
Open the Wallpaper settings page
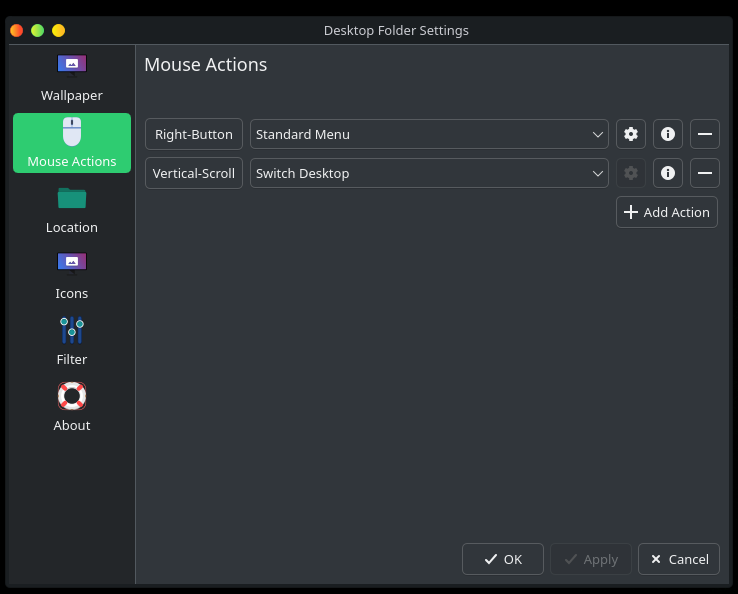point(71,78)
